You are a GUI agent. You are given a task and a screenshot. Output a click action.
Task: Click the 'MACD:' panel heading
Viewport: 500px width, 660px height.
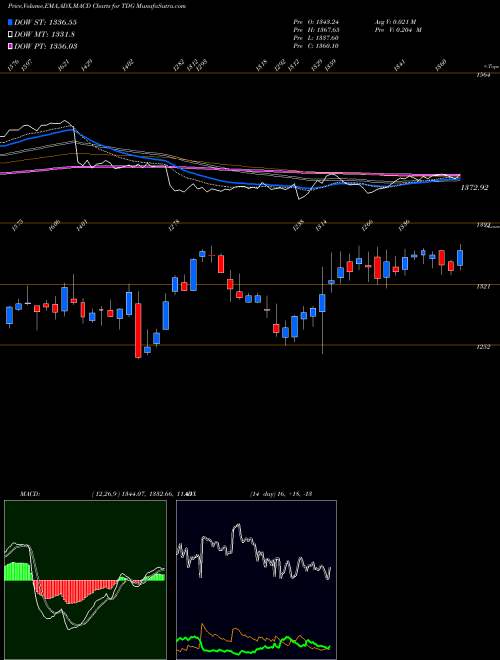(30, 493)
